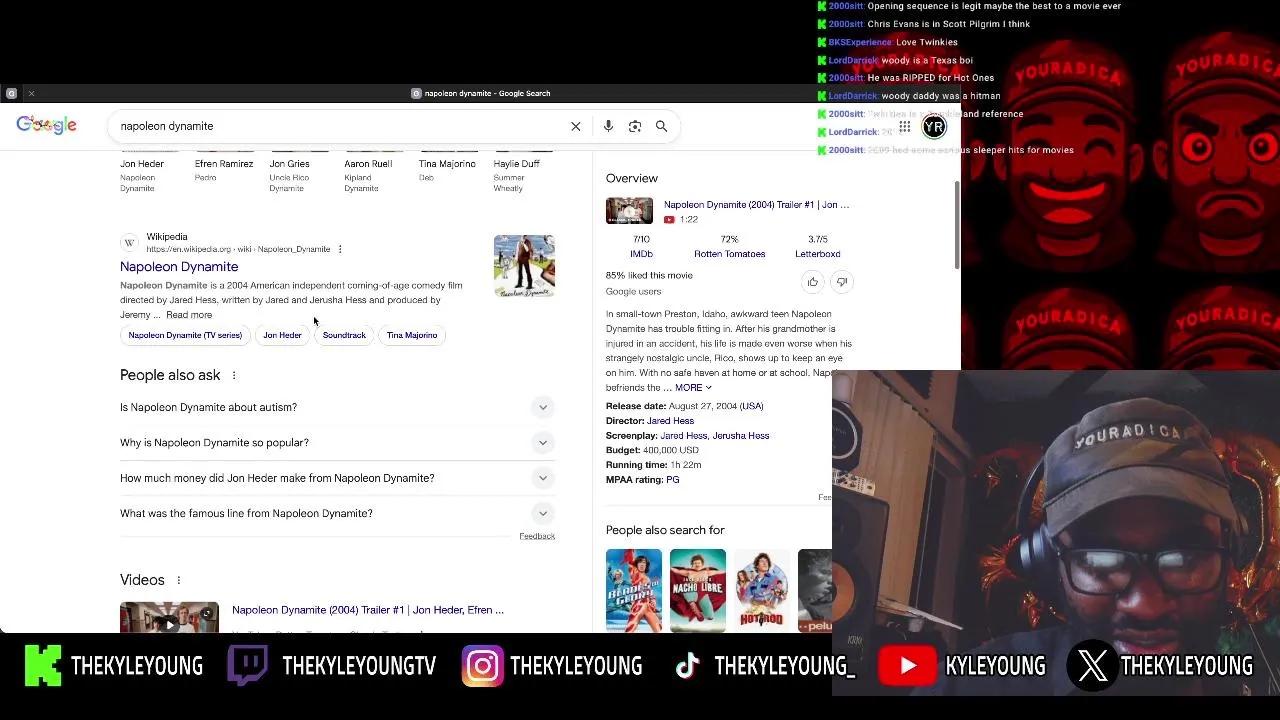Open Google apps grid icon
The width and height of the screenshot is (1280, 720).
(904, 127)
